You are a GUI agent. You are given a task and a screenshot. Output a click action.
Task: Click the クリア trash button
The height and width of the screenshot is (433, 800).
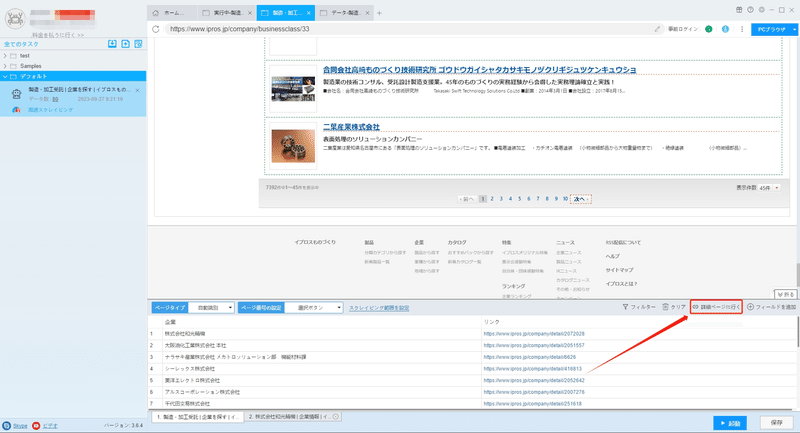674,307
